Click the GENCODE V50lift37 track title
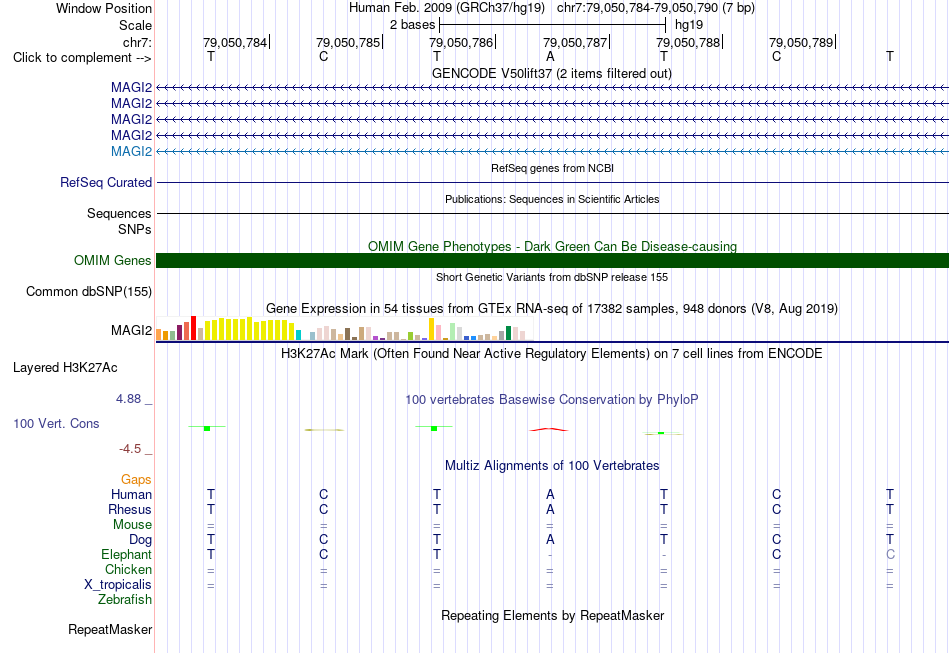Screen dimensions: 950x653 pyautogui.click(x=551, y=73)
